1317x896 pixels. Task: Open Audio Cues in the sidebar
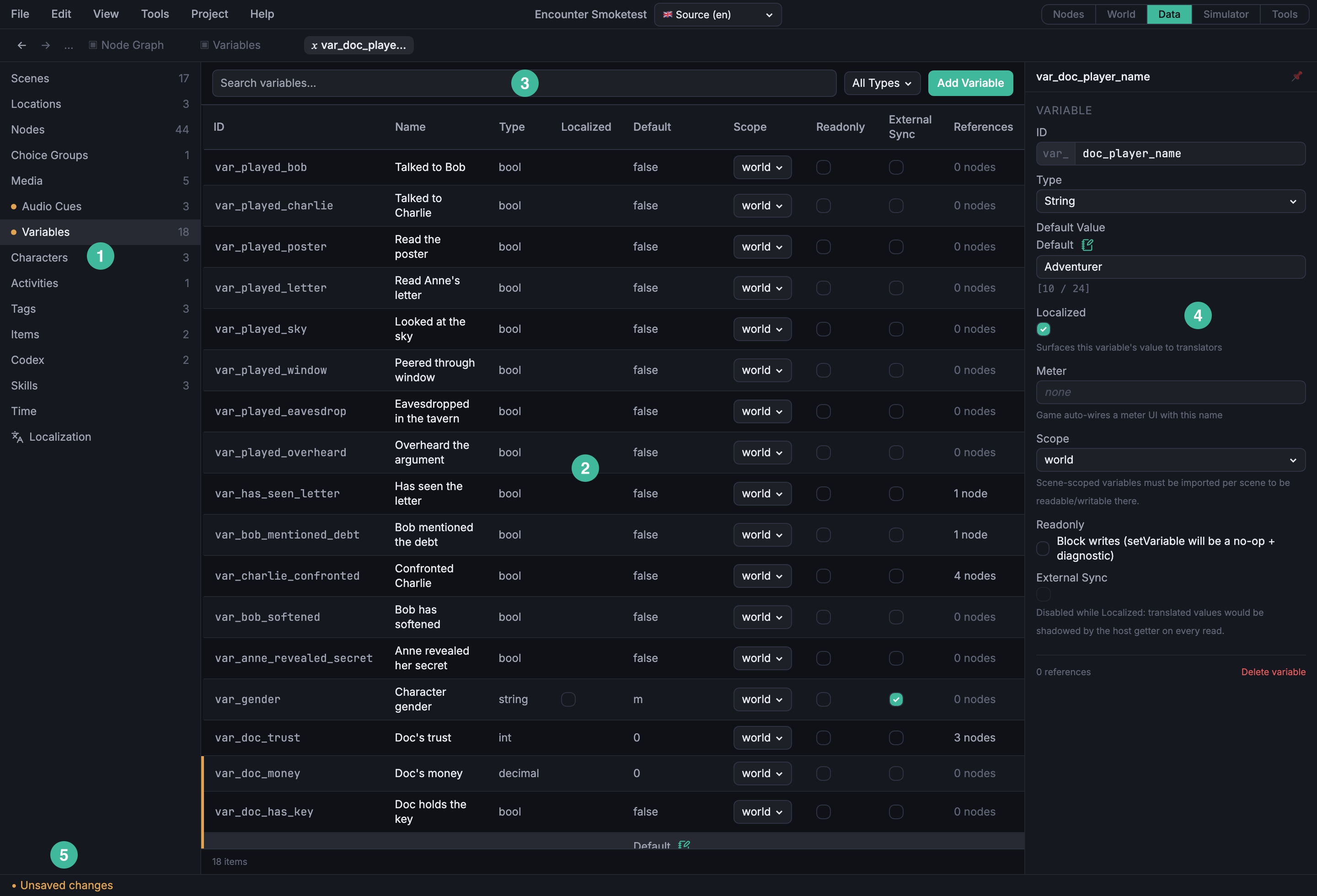100,206
